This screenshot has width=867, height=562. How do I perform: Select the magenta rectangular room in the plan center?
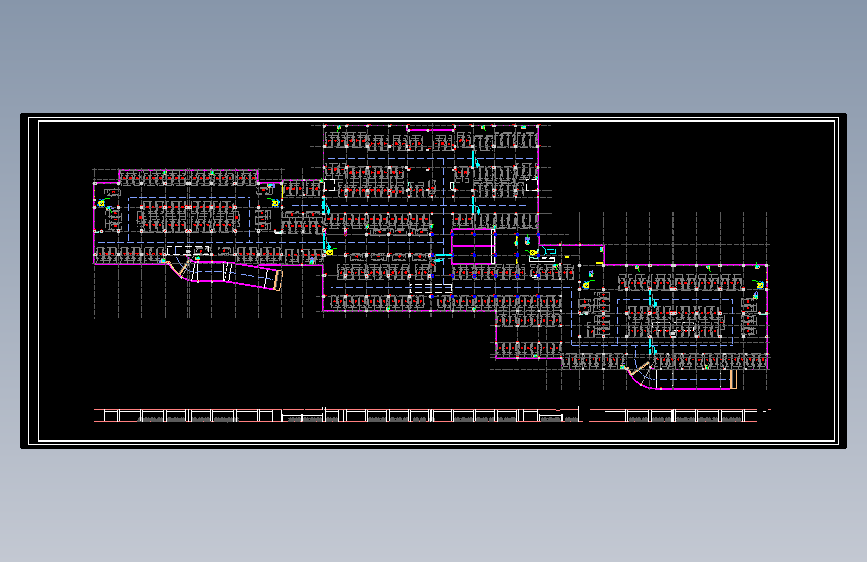(x=473, y=246)
